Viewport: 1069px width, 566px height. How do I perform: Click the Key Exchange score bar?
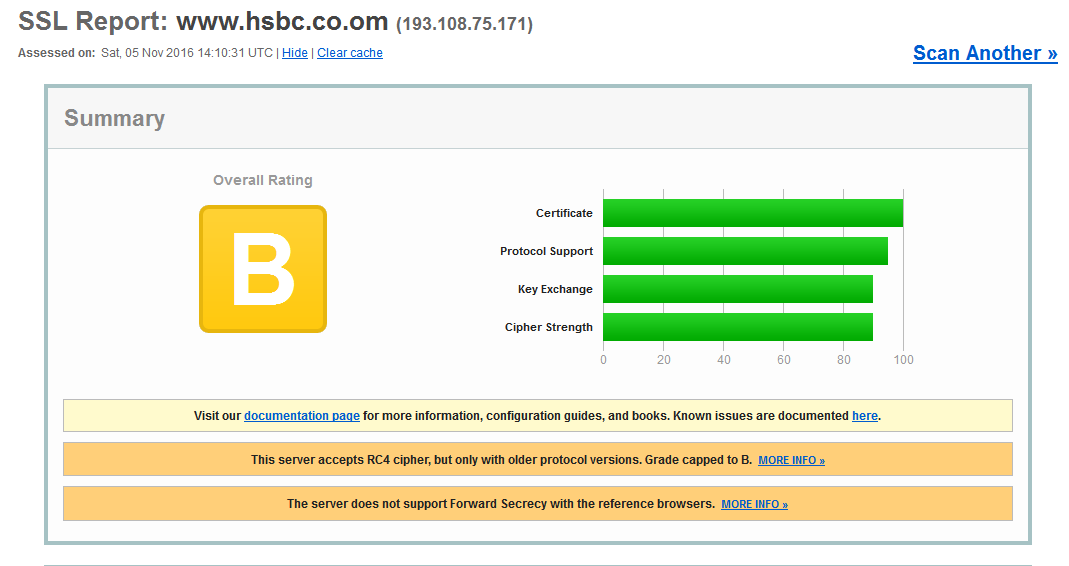pos(738,289)
